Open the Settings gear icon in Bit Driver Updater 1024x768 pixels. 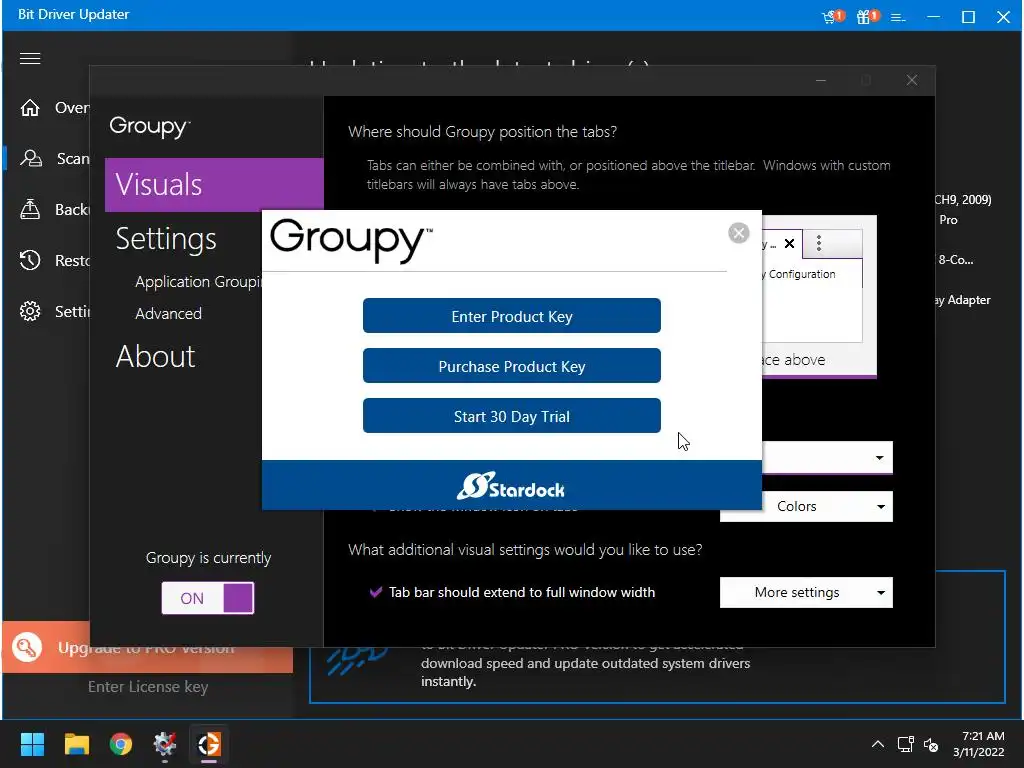pyautogui.click(x=30, y=311)
